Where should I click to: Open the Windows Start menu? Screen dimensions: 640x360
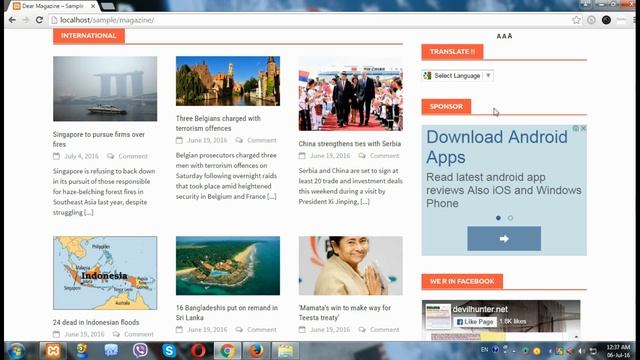(x=16, y=351)
